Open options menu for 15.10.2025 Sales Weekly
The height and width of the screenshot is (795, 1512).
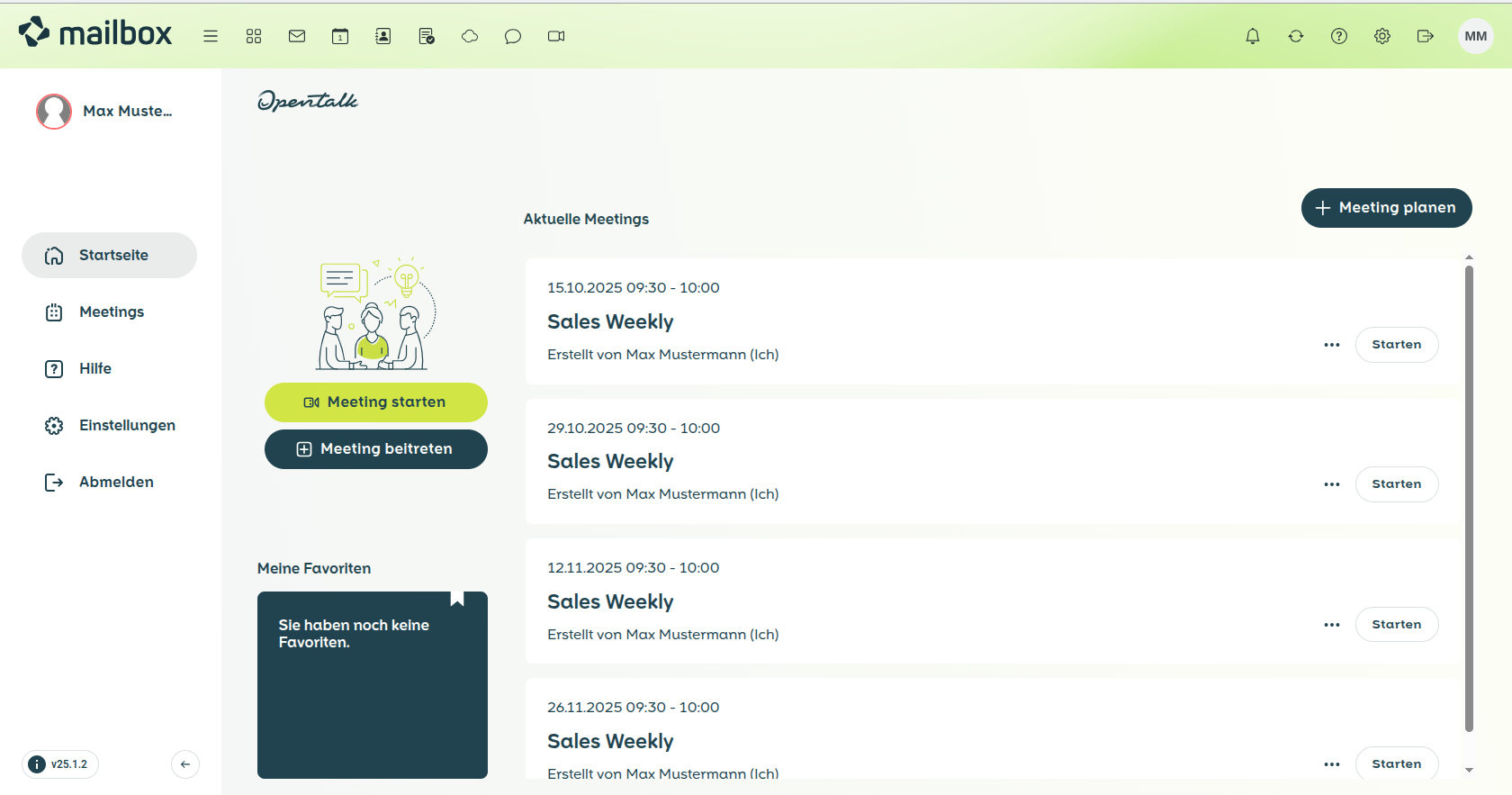1332,345
